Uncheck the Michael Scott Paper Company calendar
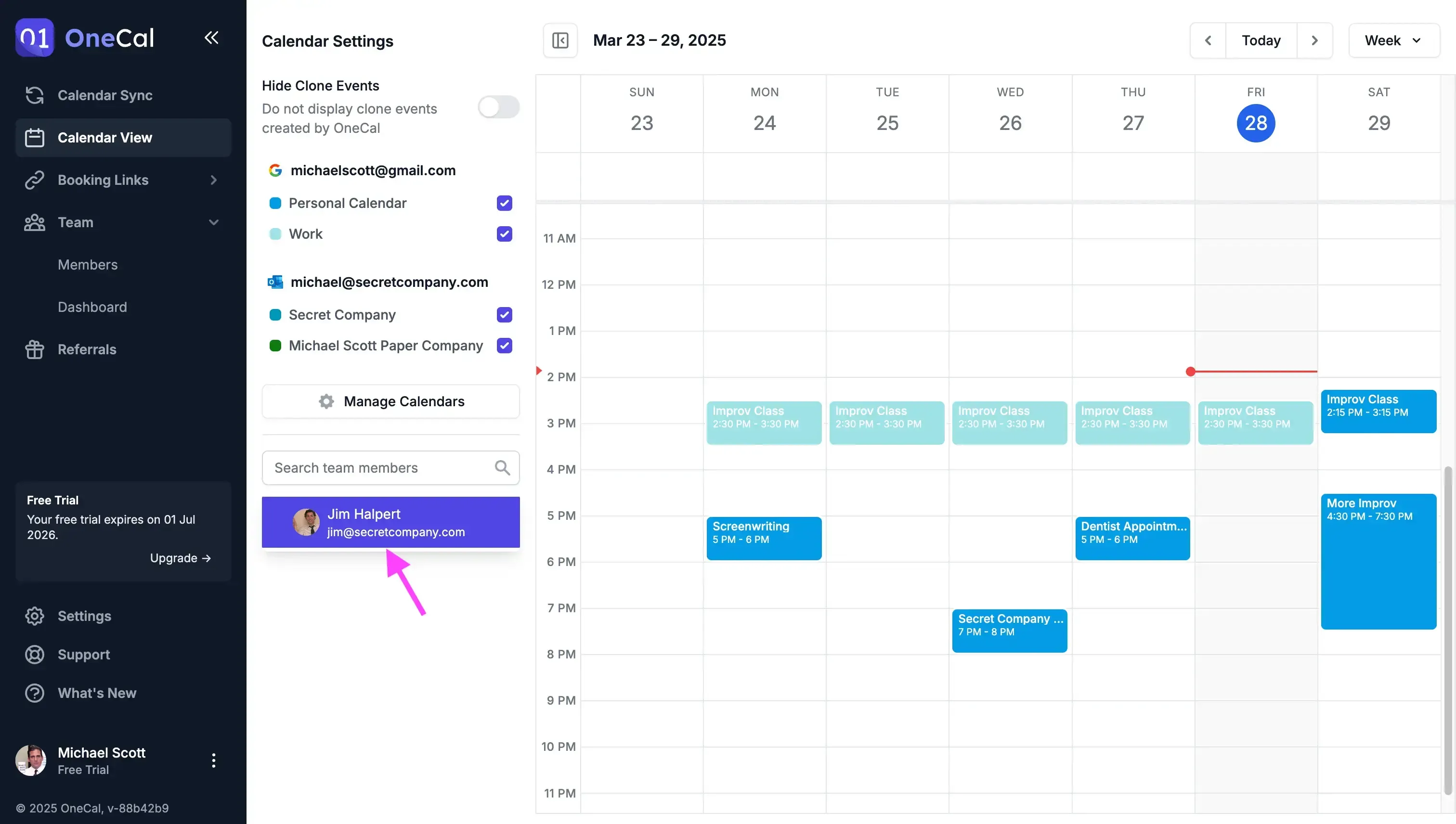The image size is (1456, 824). pos(504,345)
